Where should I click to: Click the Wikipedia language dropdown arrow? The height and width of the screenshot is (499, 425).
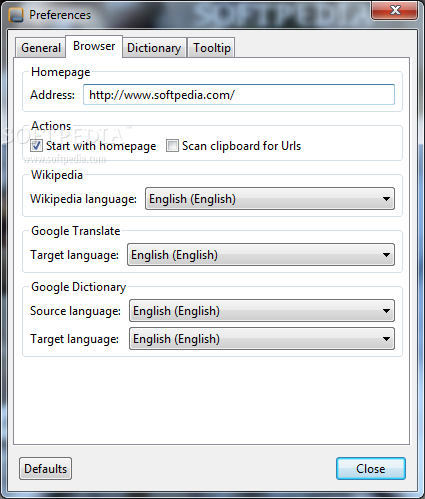point(386,199)
